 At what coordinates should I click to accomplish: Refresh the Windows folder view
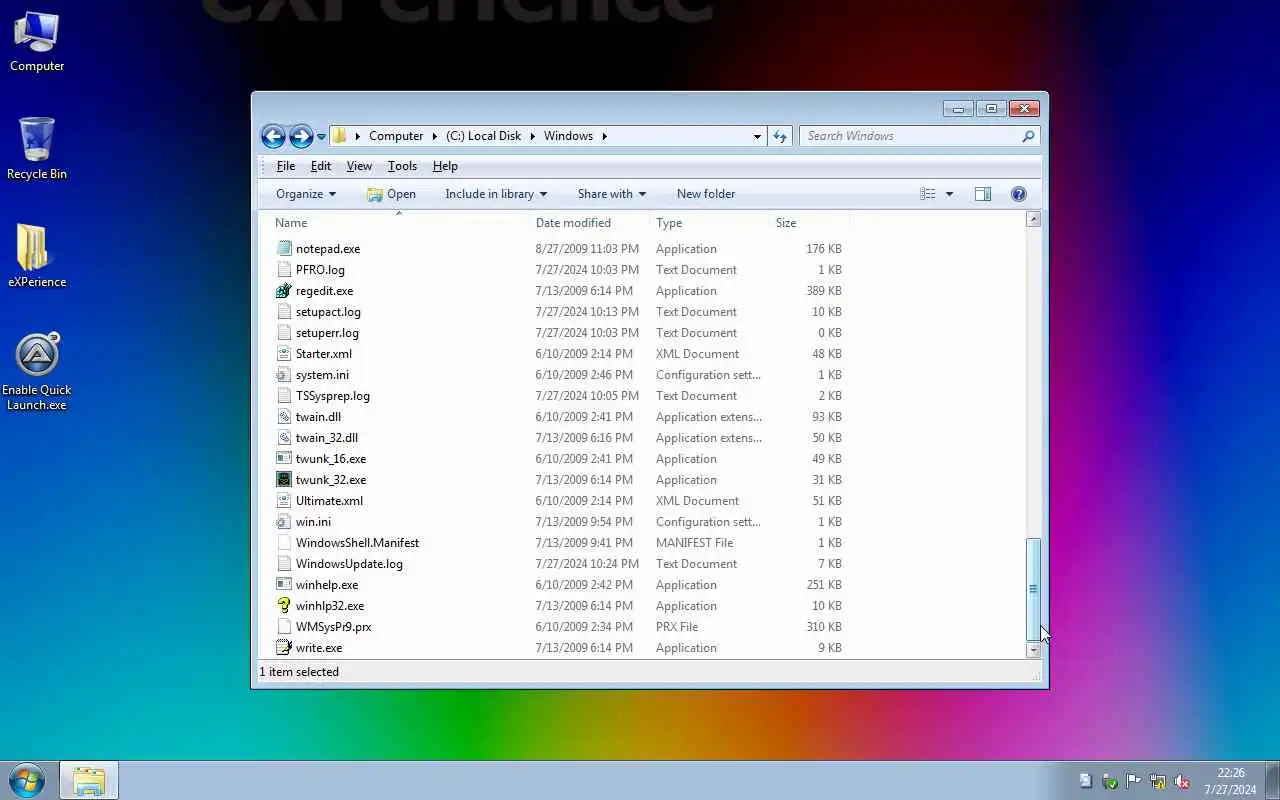tap(780, 136)
